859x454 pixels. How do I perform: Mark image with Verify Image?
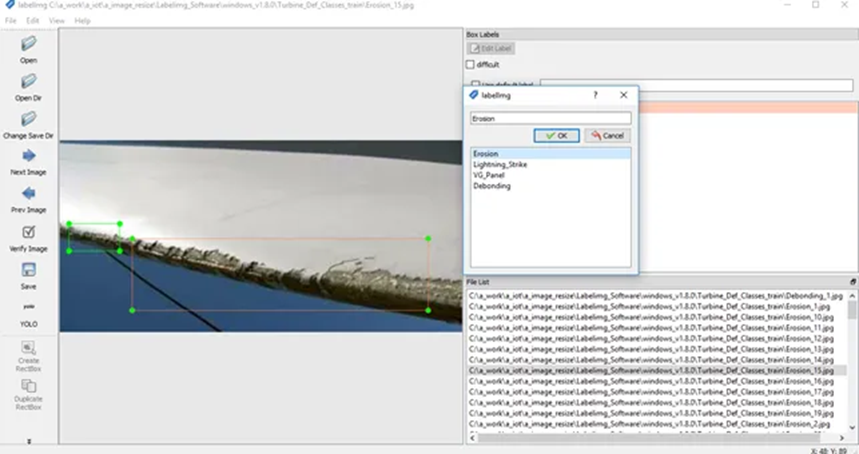coord(28,238)
